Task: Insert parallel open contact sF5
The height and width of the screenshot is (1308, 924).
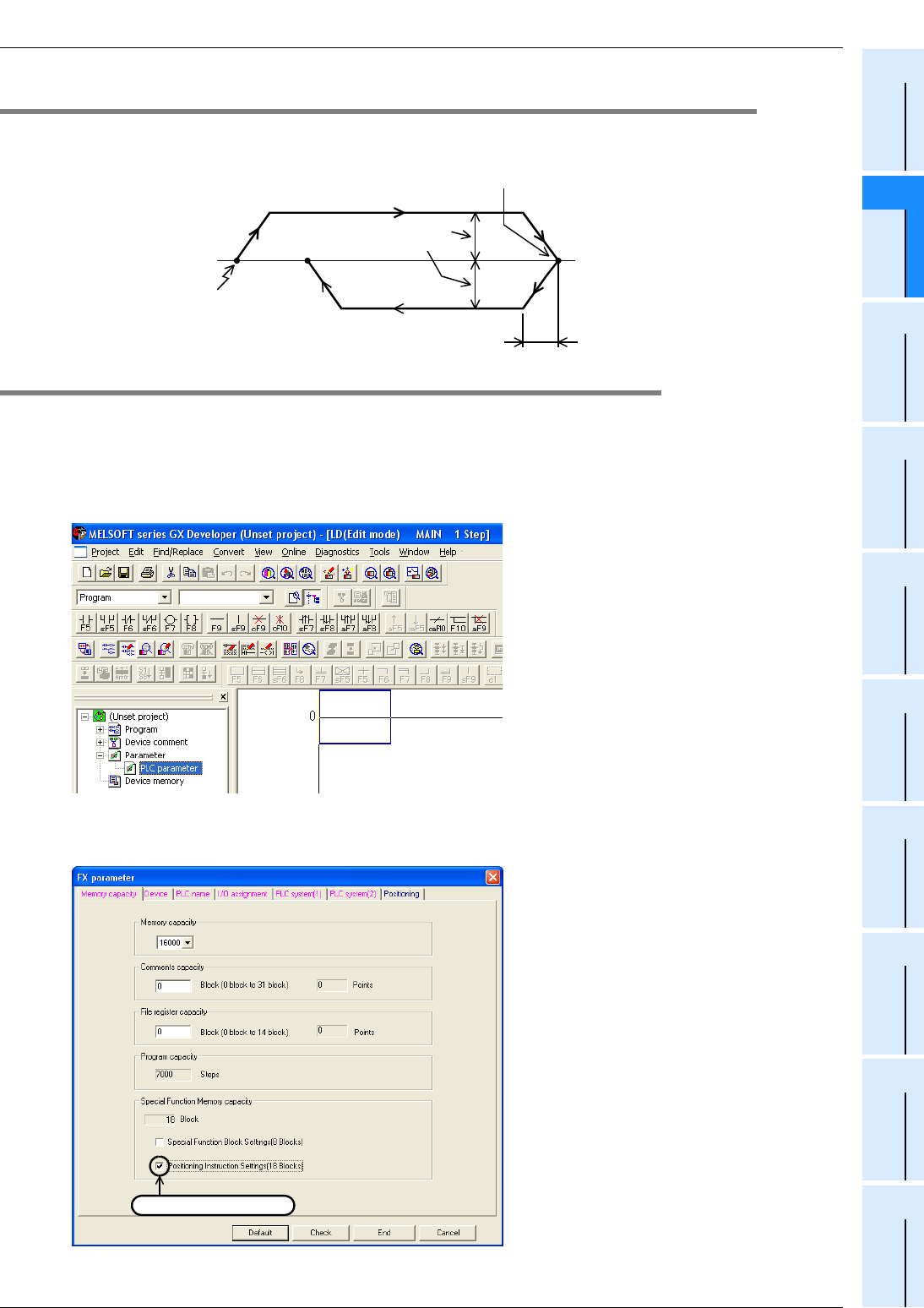Action: click(x=107, y=623)
